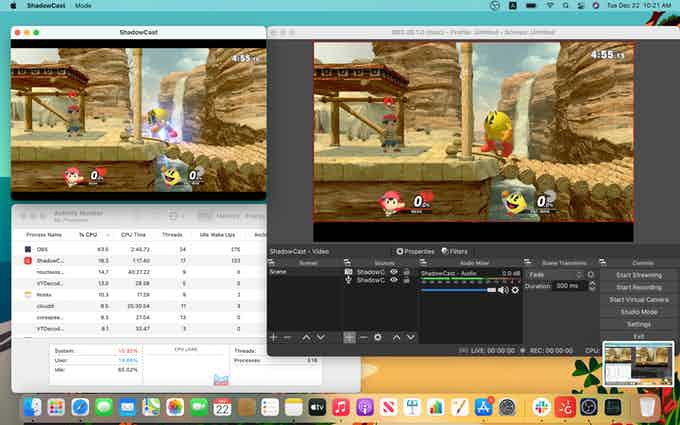This screenshot has height=425, width=680.
Task: Hide the ShadowCast video source via eye icon
Action: (x=394, y=272)
